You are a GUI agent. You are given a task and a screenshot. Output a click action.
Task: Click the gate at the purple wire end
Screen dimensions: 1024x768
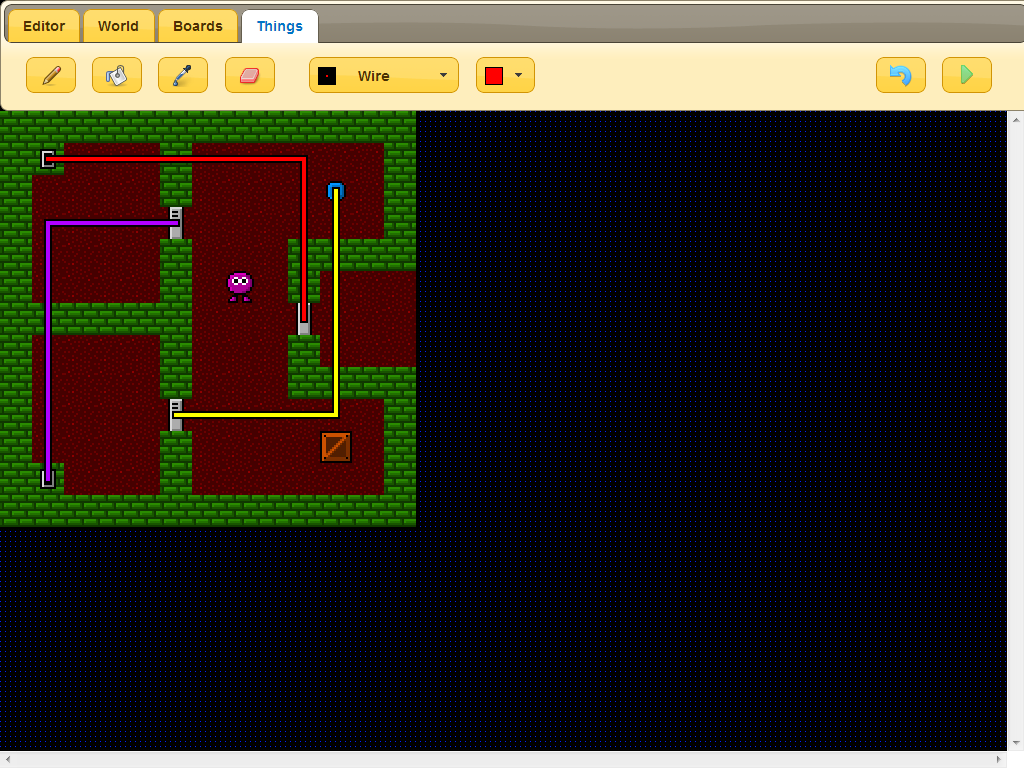(176, 222)
